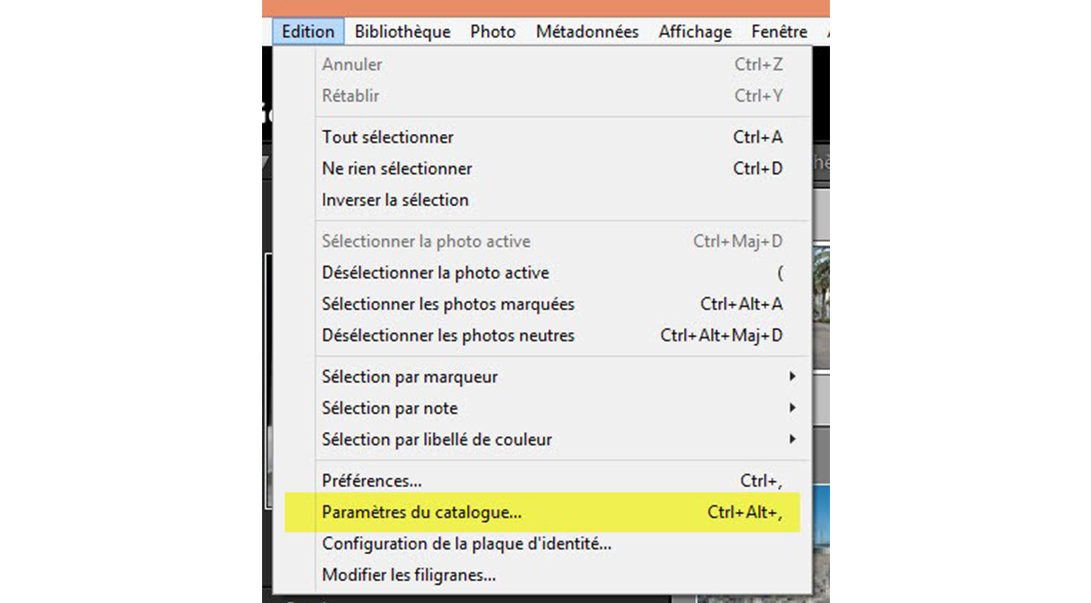Close the open Edition menu
This screenshot has width=1091, height=603.
click(x=308, y=32)
